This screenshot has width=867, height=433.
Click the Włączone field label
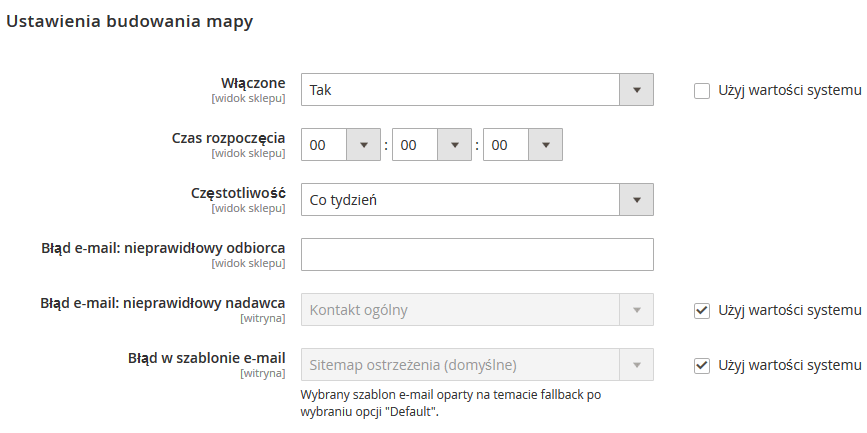[x=253, y=83]
